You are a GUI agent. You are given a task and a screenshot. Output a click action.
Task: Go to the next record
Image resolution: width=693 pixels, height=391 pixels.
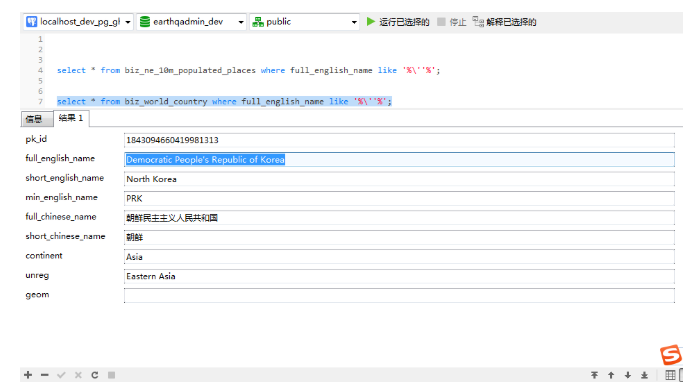(628, 375)
